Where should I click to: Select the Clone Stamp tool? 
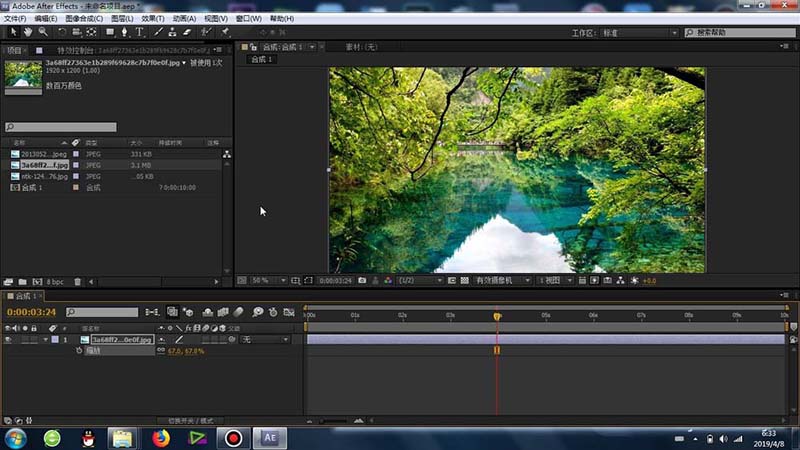point(172,32)
